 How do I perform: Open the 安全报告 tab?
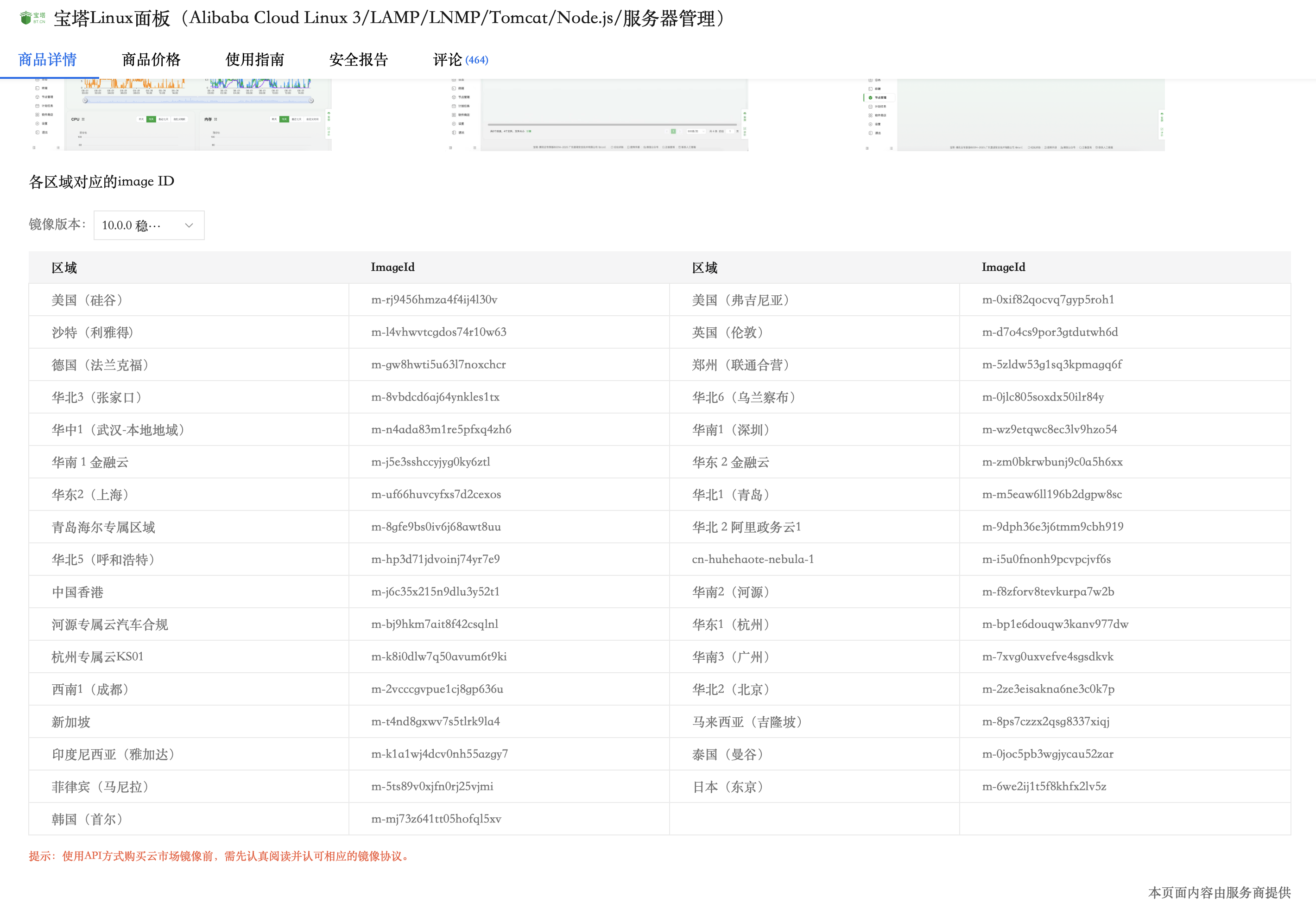[x=359, y=60]
